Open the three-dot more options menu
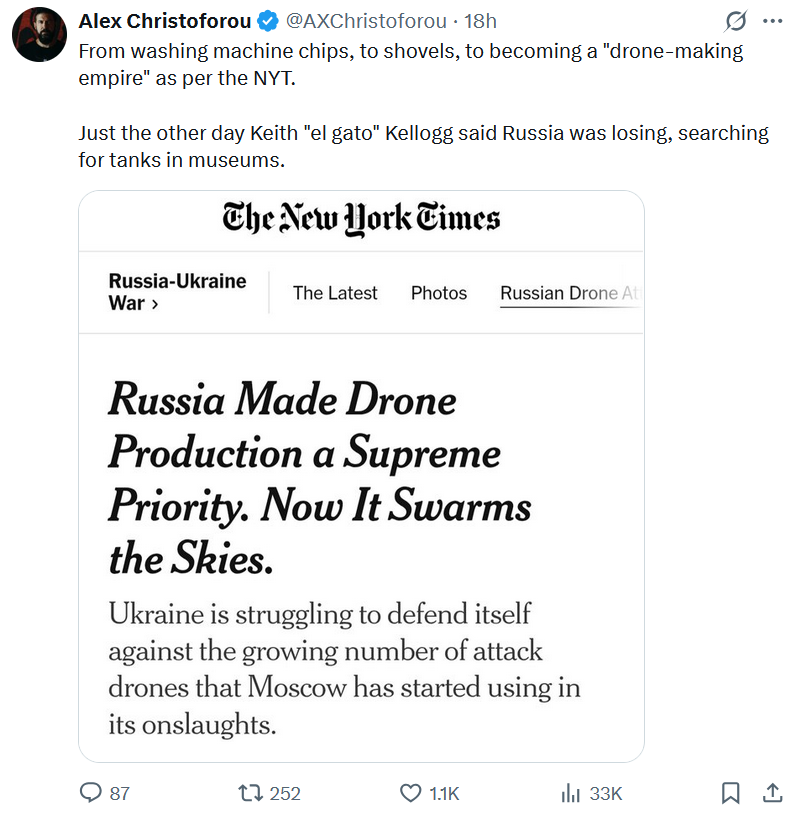Image resolution: width=791 pixels, height=823 pixels. click(x=772, y=22)
